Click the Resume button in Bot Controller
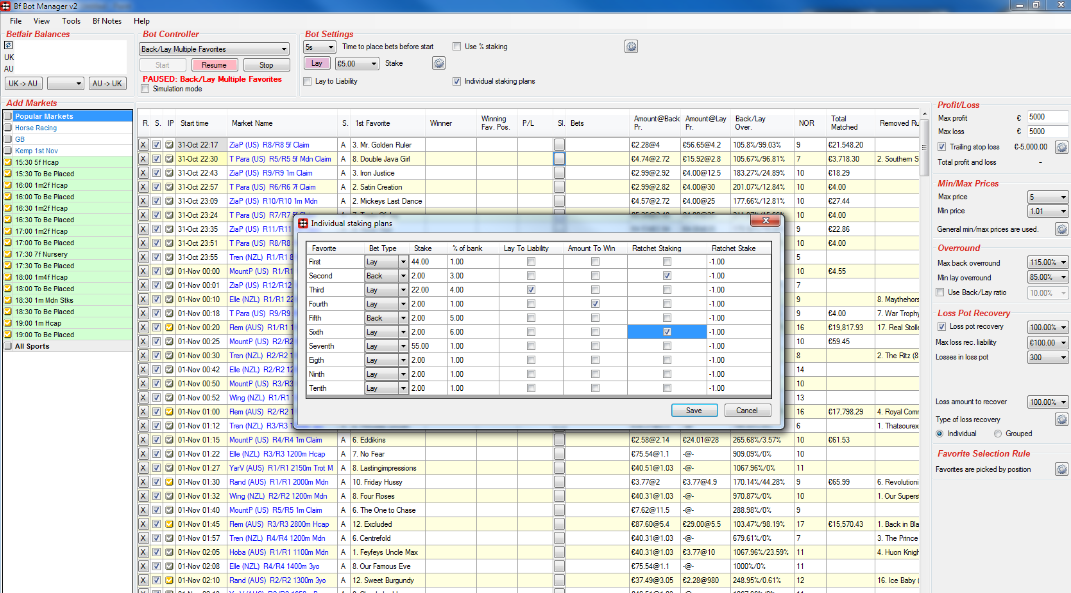The image size is (1071, 593). click(x=214, y=65)
